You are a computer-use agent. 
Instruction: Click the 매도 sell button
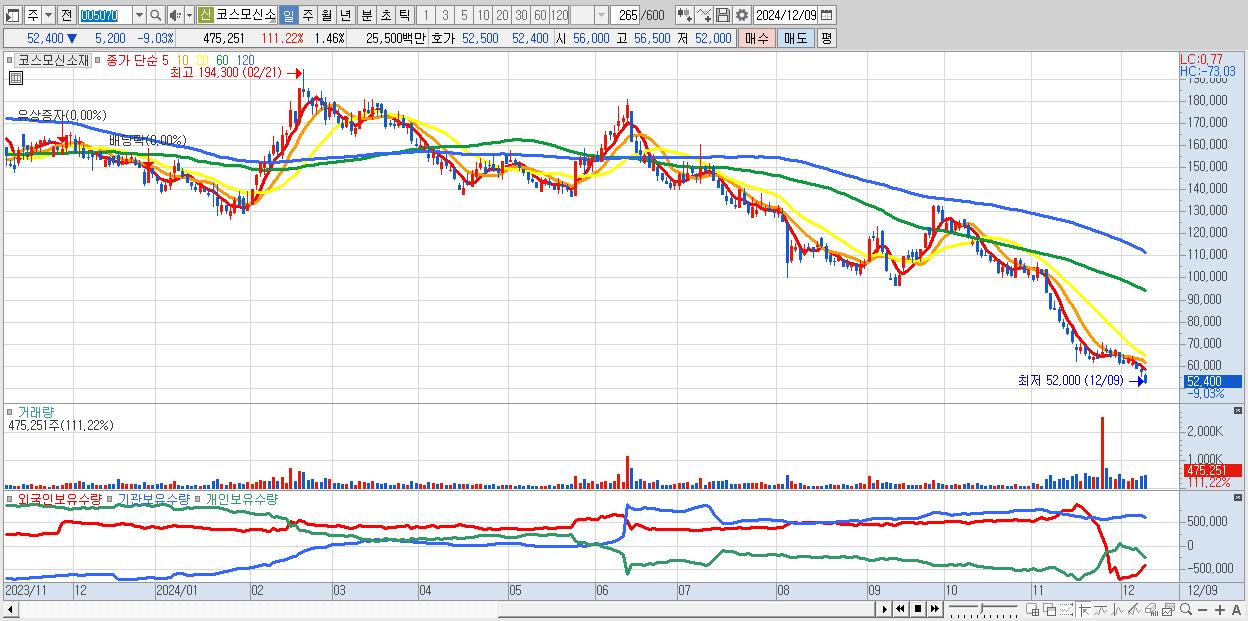tap(796, 38)
